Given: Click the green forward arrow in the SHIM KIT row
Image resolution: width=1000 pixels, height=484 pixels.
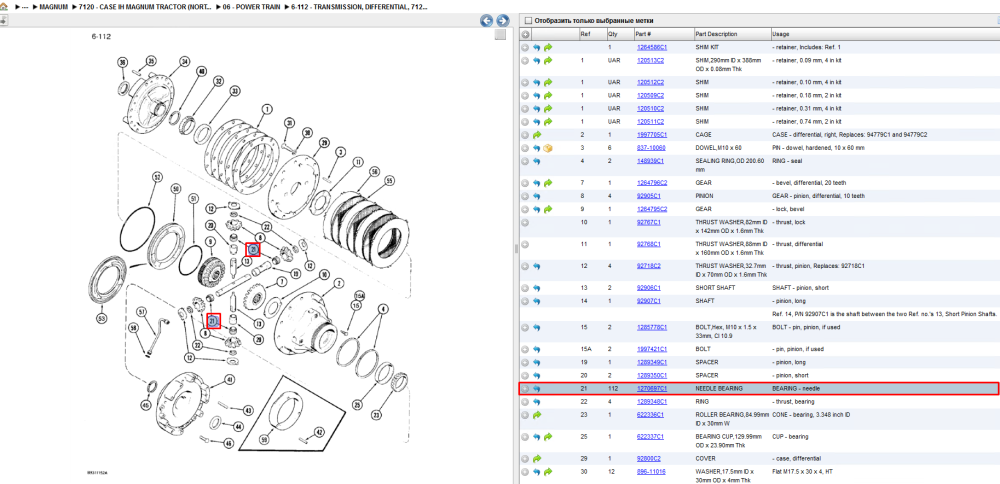Looking at the screenshot, I should tap(548, 47).
